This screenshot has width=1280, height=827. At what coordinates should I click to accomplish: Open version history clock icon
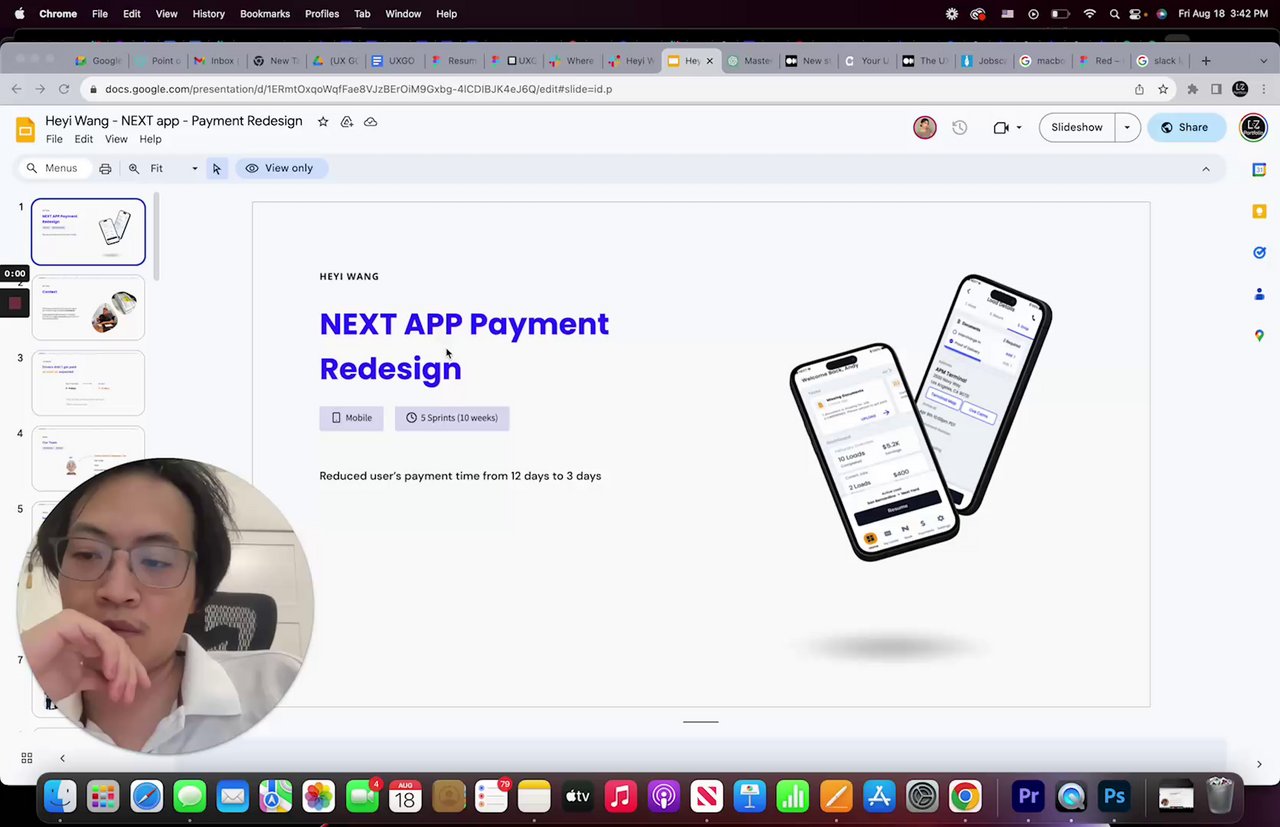960,127
